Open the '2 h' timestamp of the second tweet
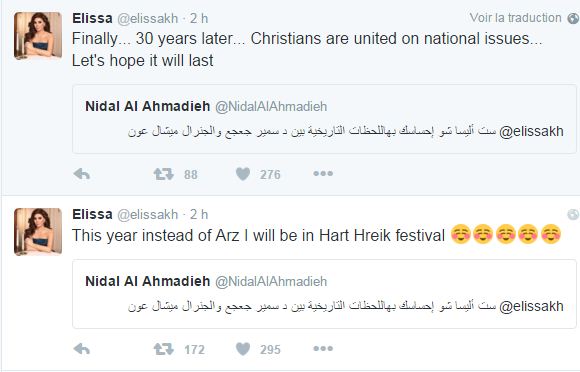 [x=199, y=214]
